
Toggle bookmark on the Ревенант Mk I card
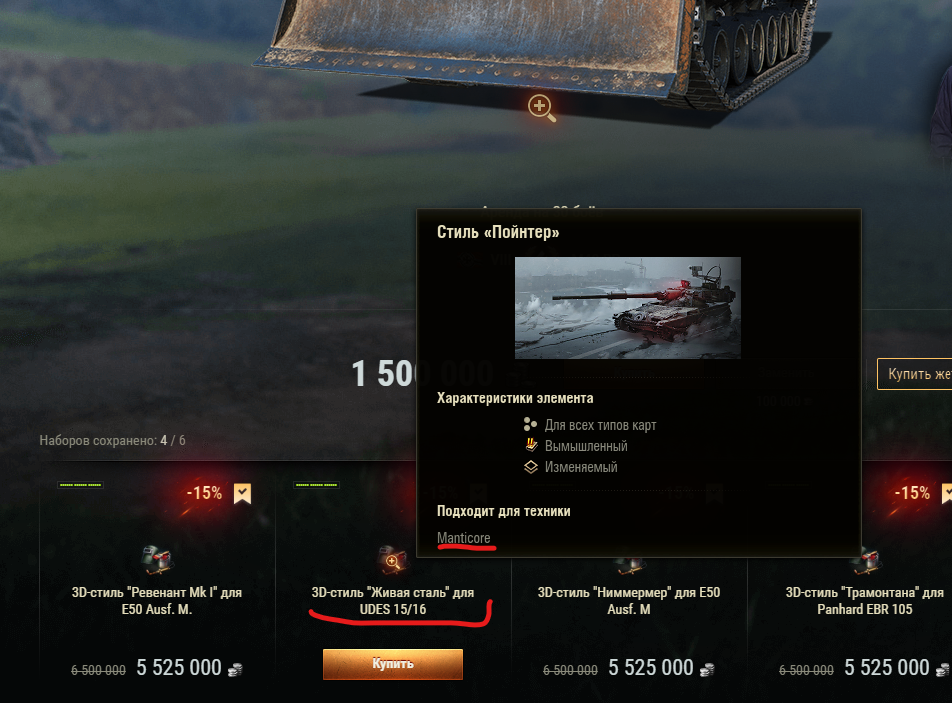pos(242,494)
